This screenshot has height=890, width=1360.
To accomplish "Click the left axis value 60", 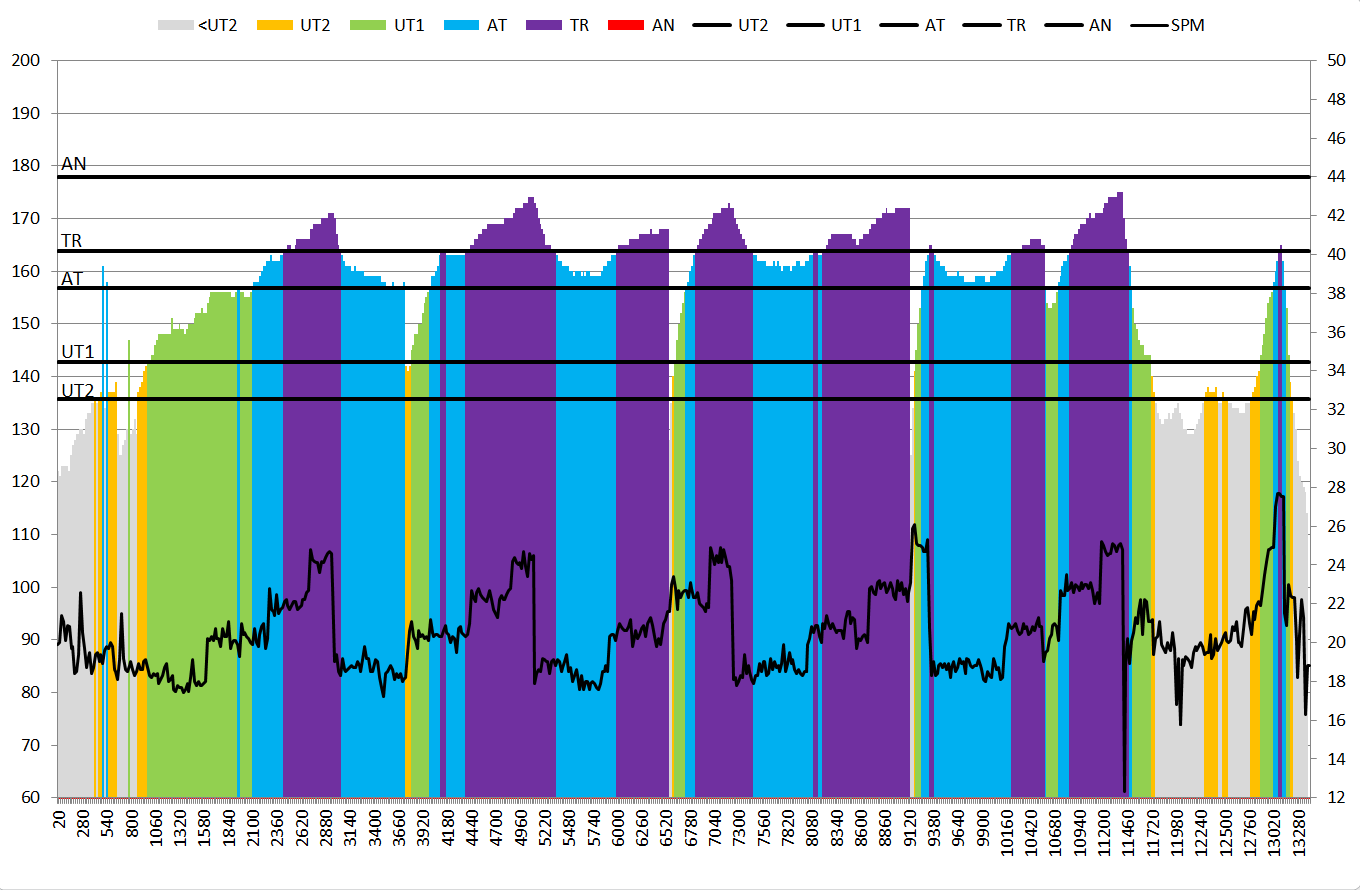I will click(x=30, y=798).
